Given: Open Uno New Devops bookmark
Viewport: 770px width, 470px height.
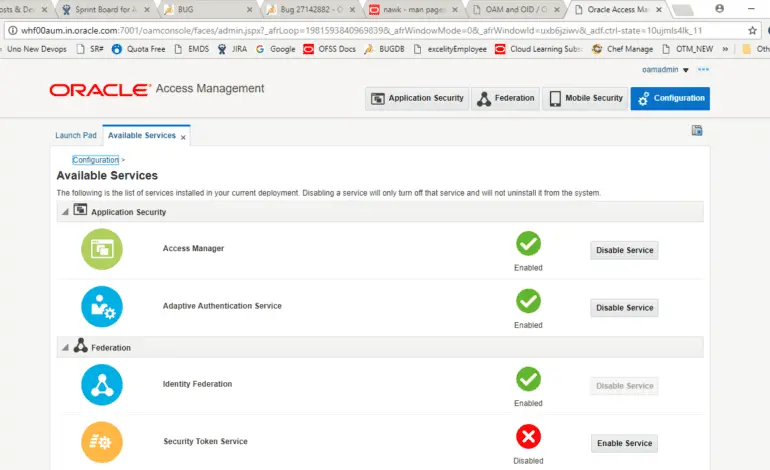Looking at the screenshot, I should [36, 49].
